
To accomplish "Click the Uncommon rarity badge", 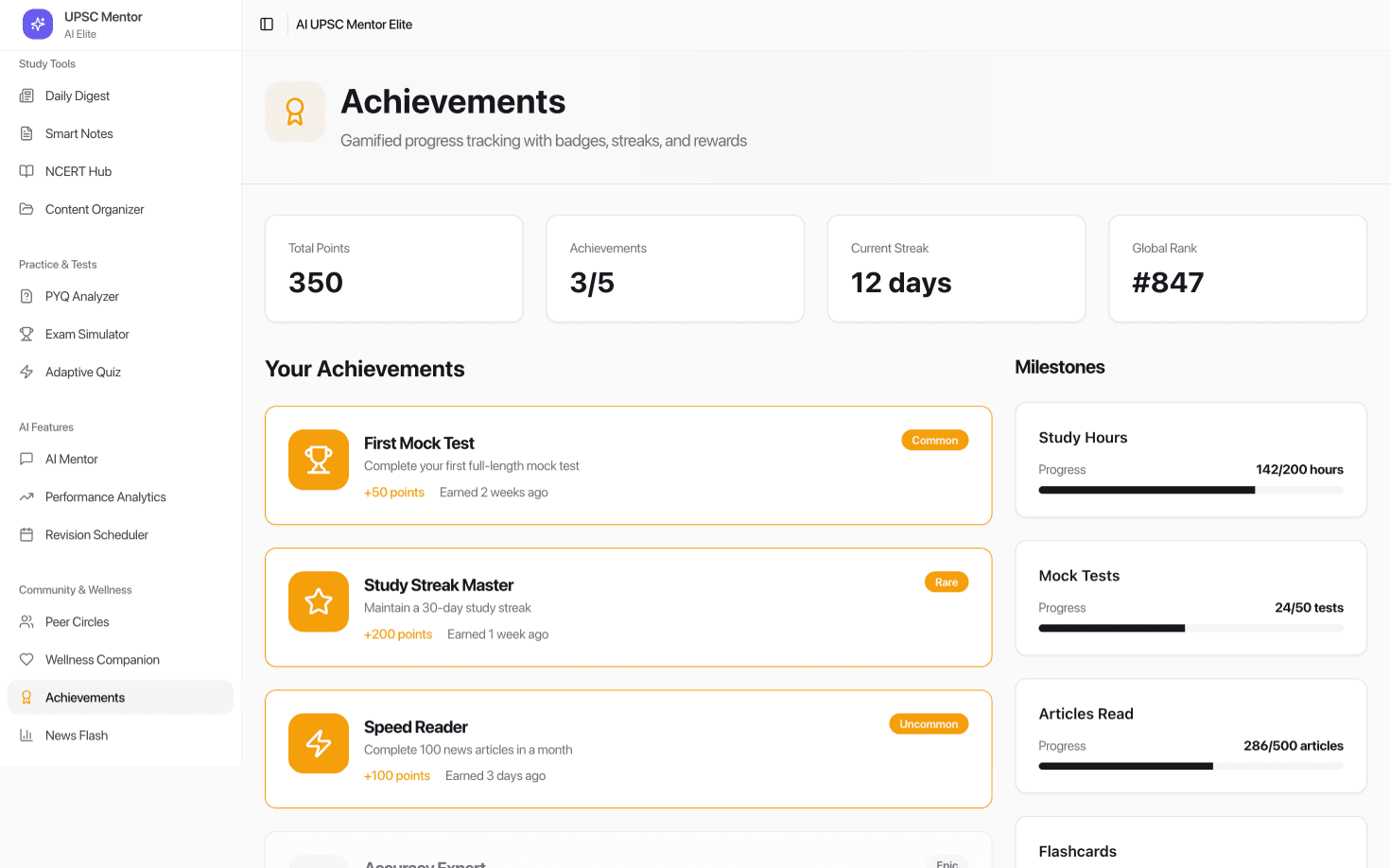I will (x=929, y=724).
